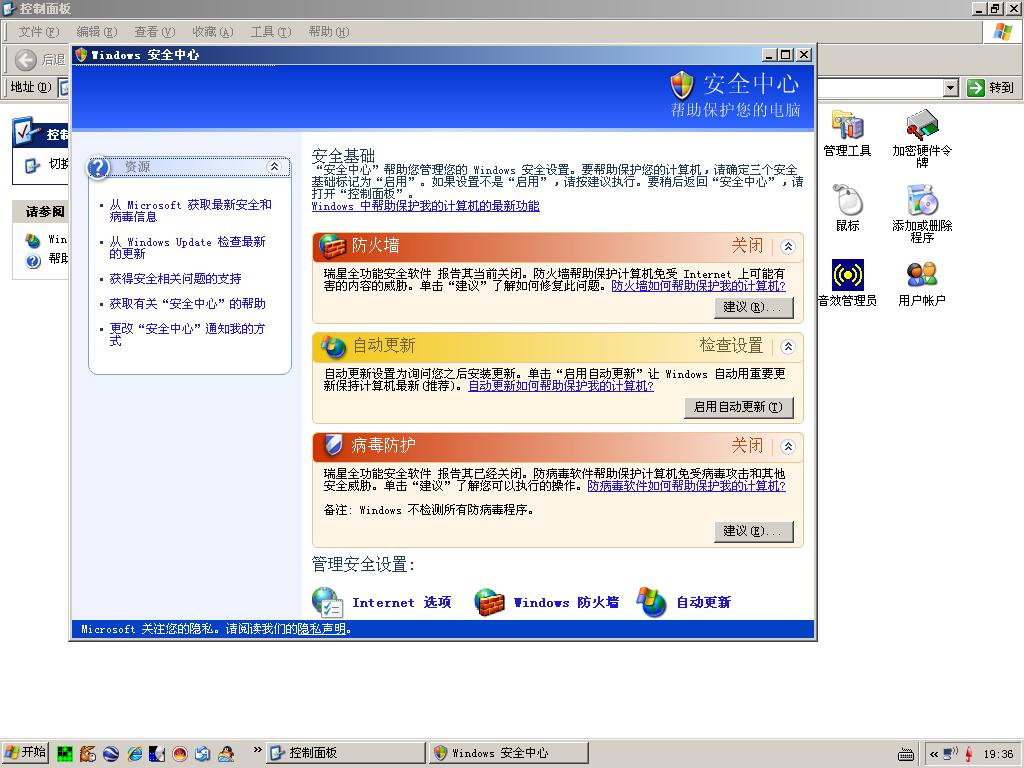This screenshot has width=1024, height=768.
Task: Open the Windows 中帮助保护我的计算机的最新功能 link
Action: 425,206
